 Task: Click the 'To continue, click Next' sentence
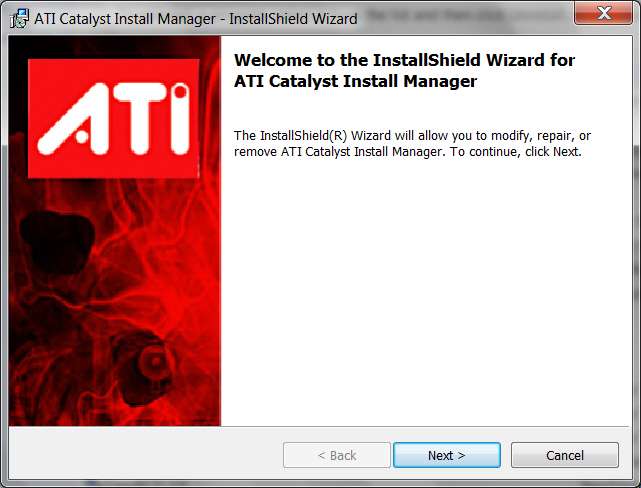click(x=515, y=152)
